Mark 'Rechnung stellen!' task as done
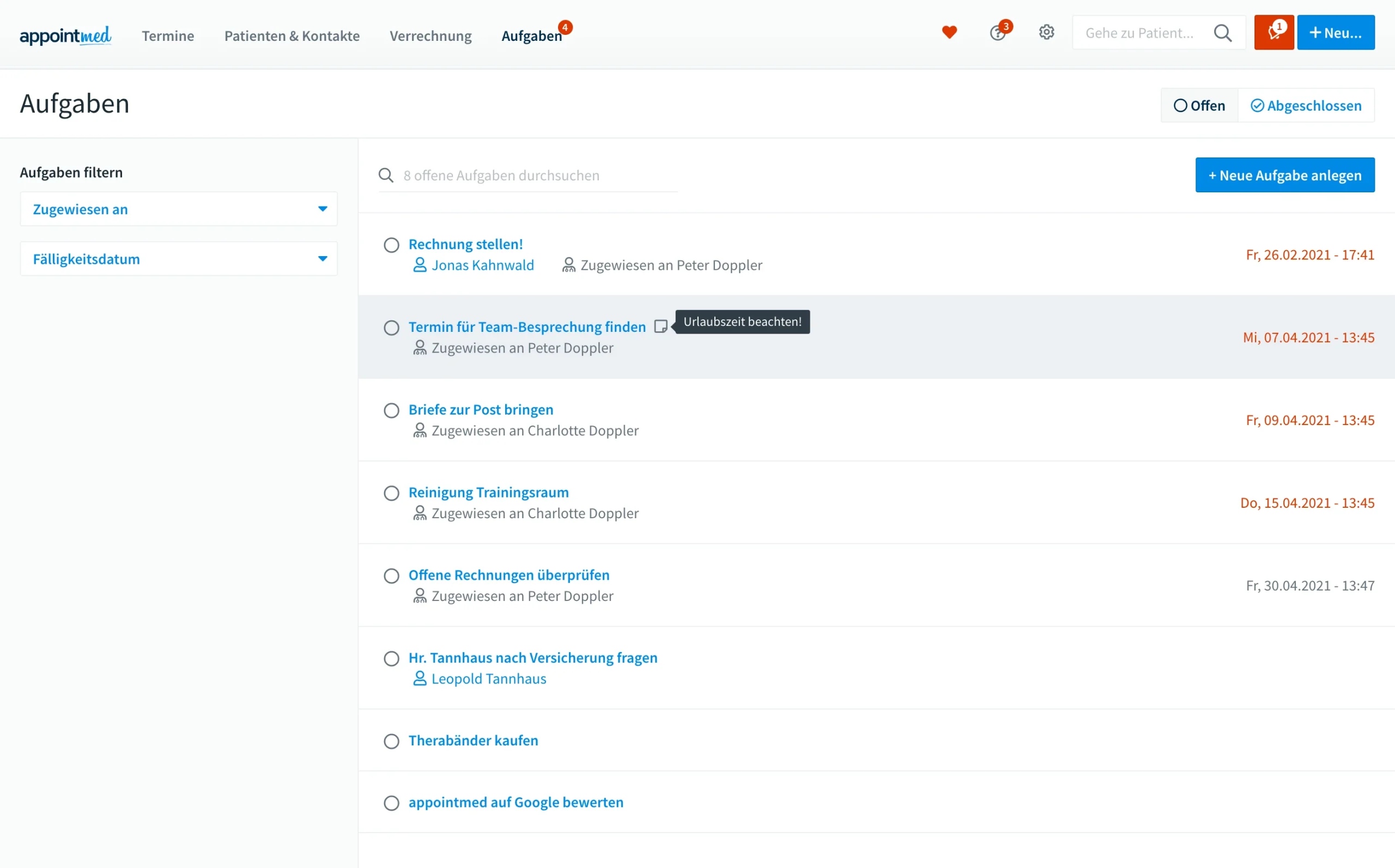This screenshot has height=868, width=1395. (391, 245)
